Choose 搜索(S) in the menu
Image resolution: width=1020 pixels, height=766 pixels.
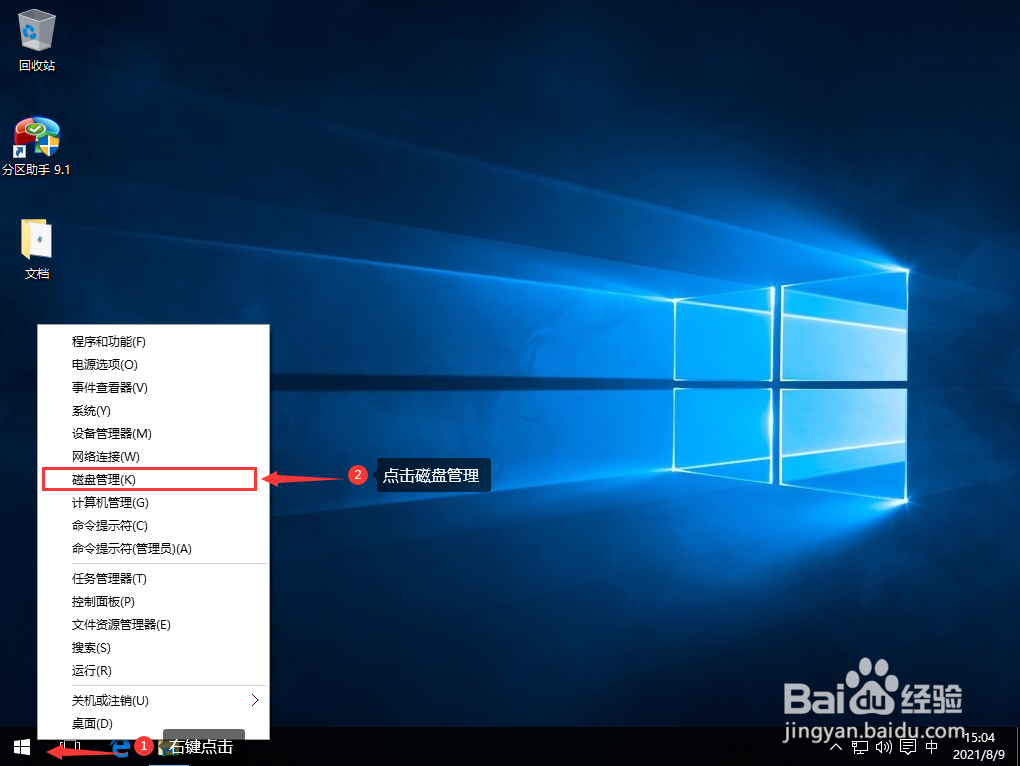(x=154, y=648)
